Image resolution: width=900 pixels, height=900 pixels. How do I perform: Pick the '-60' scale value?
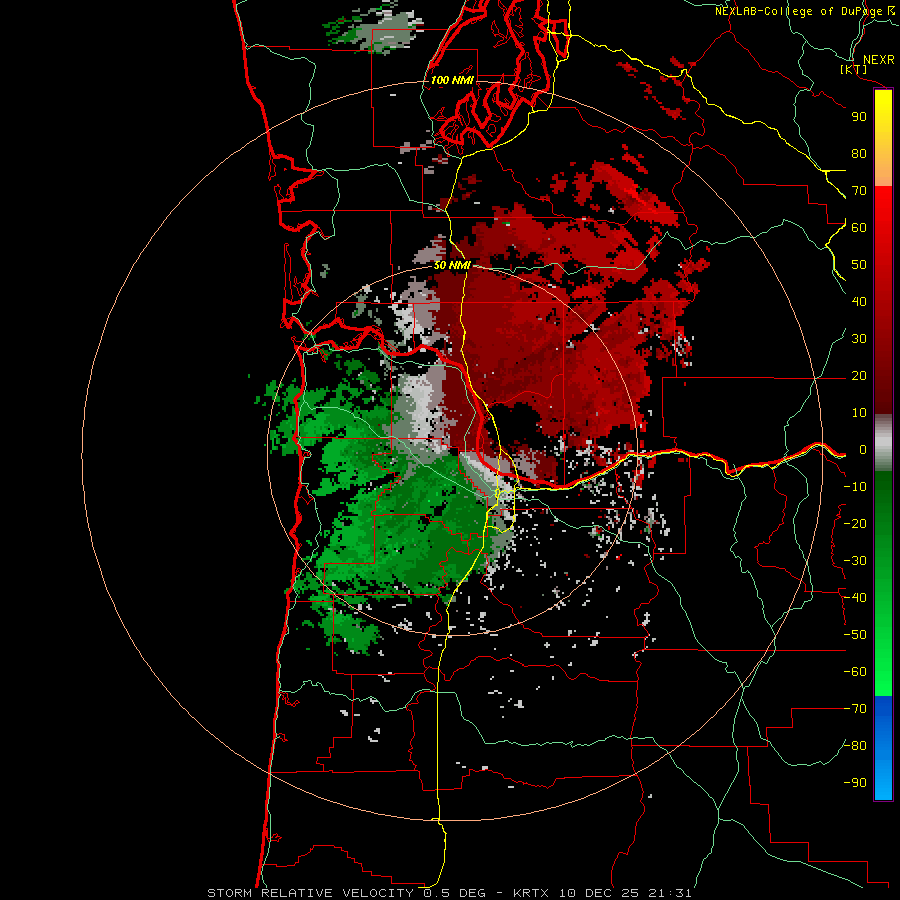855,672
